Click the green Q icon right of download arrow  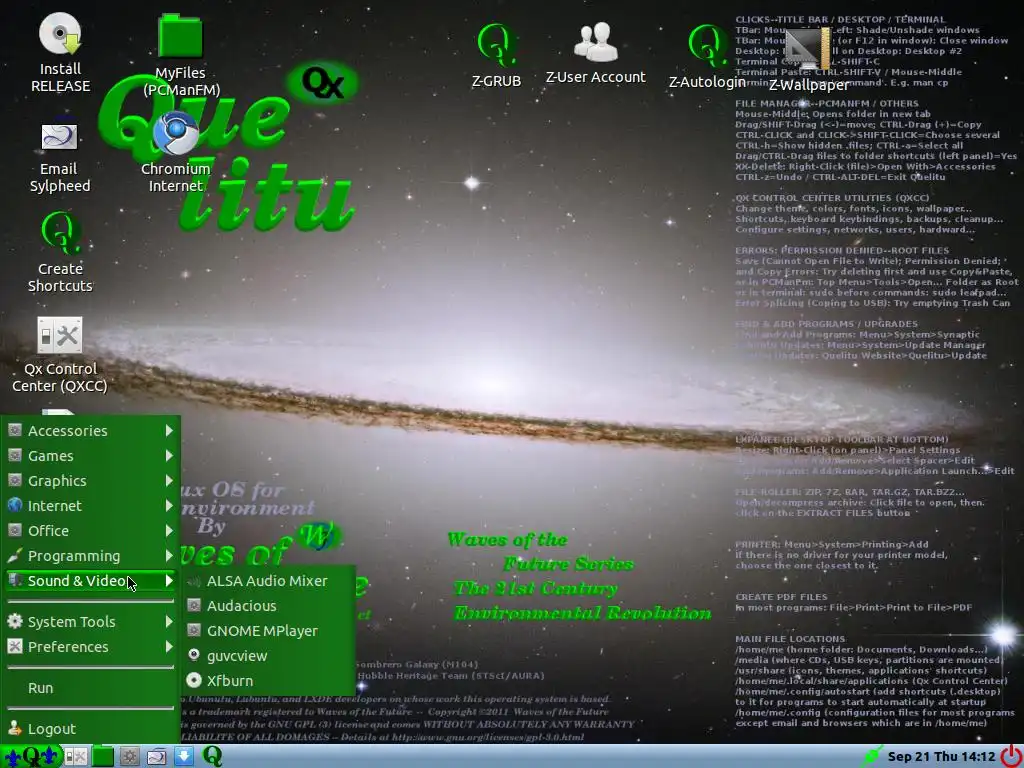click(212, 756)
